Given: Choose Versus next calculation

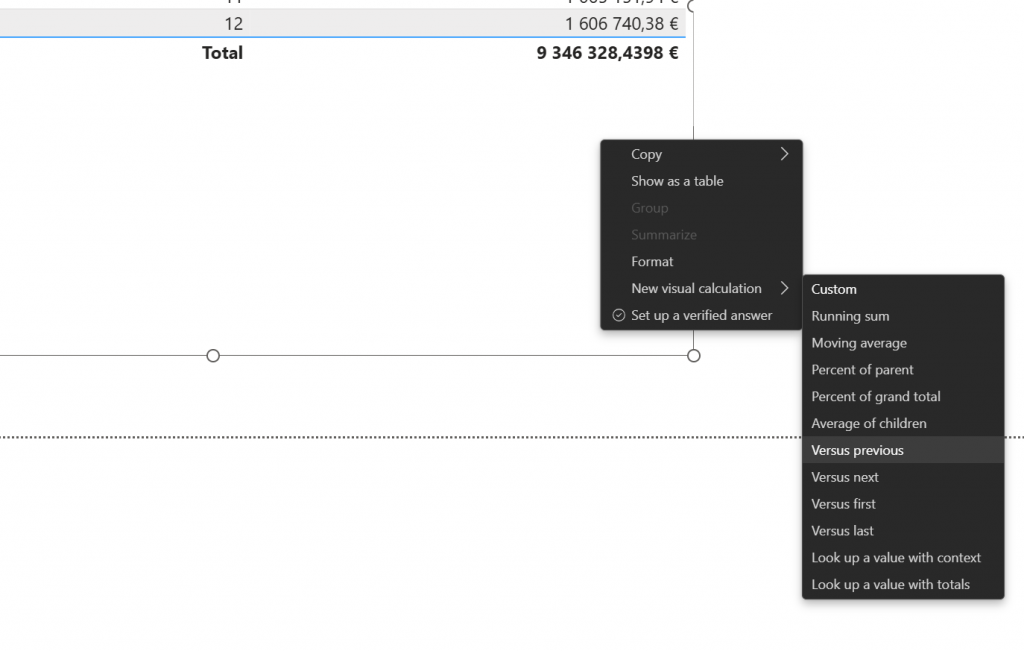Looking at the screenshot, I should [x=845, y=478].
